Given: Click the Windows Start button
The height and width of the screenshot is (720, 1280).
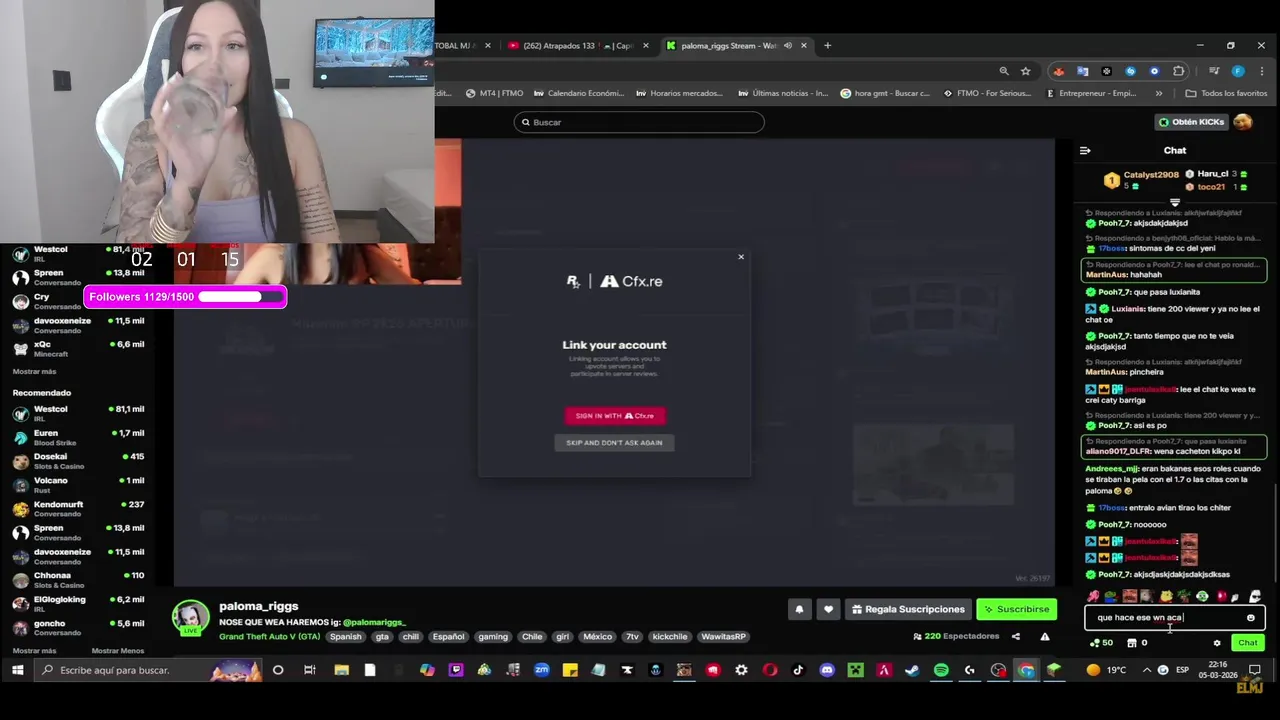Looking at the screenshot, I should pyautogui.click(x=17, y=670).
